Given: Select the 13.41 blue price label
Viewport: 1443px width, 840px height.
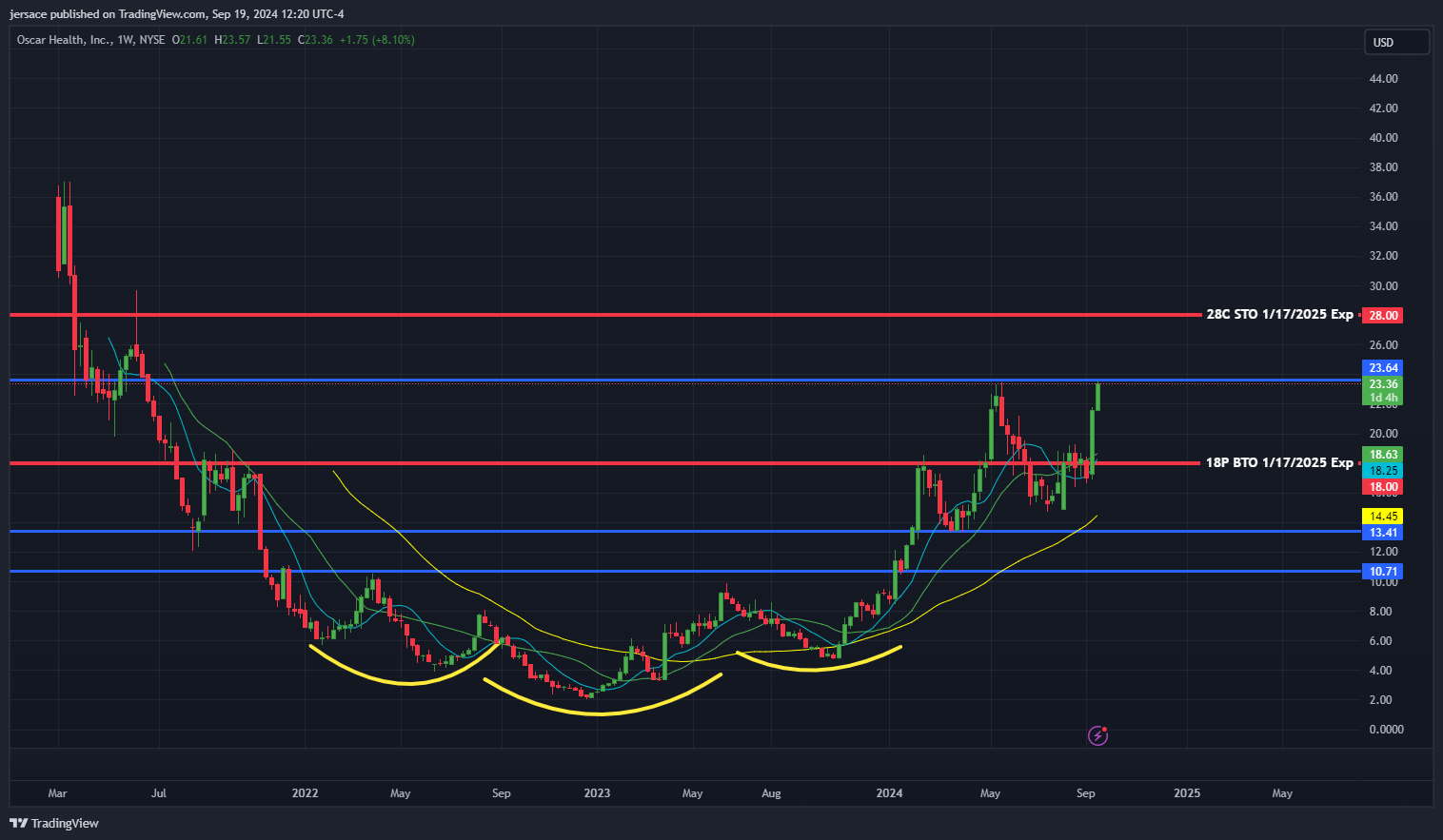Looking at the screenshot, I should pos(1382,533).
